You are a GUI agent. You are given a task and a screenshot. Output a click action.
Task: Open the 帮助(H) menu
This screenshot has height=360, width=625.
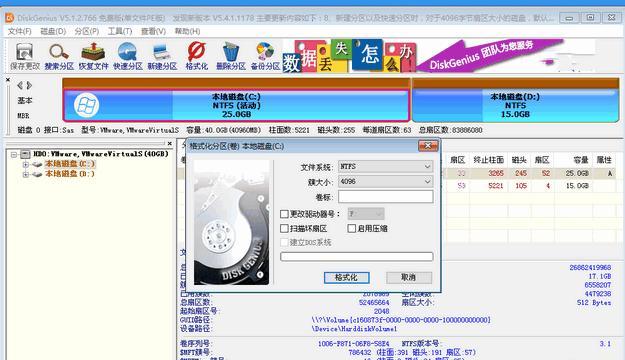tap(187, 31)
